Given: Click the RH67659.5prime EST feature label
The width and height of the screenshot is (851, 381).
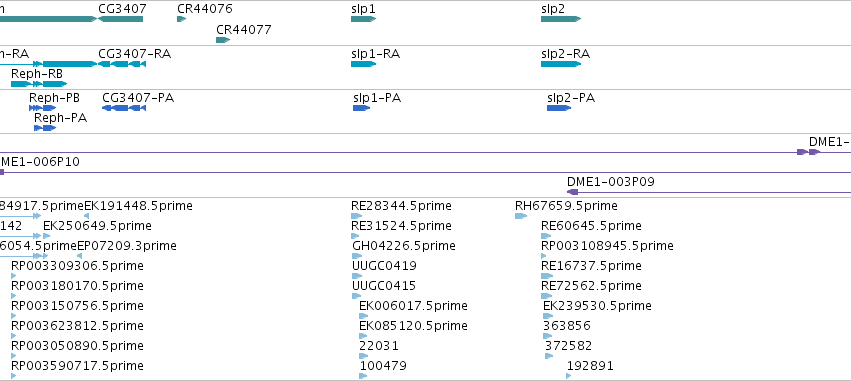Looking at the screenshot, I should (x=566, y=206).
